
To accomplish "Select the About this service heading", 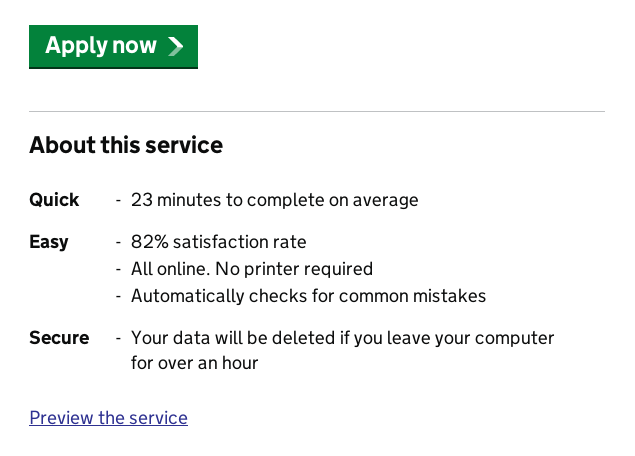I will pos(126,145).
